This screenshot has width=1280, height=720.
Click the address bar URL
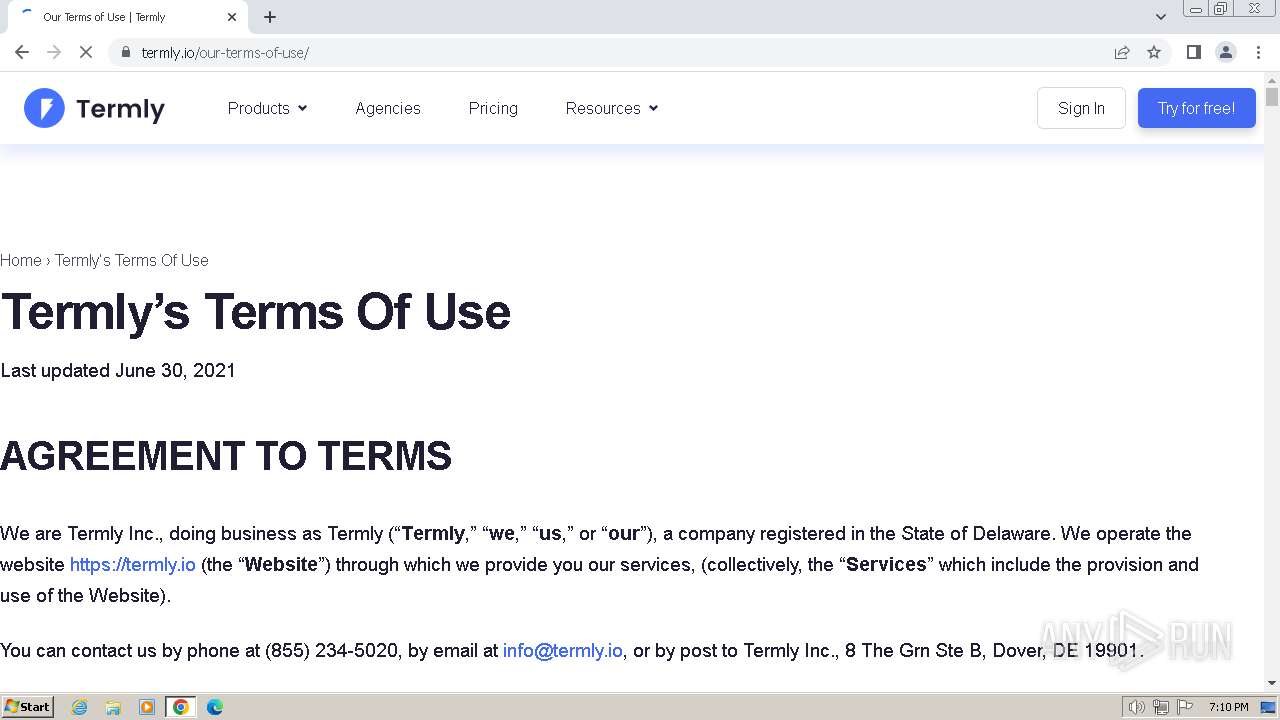(225, 53)
